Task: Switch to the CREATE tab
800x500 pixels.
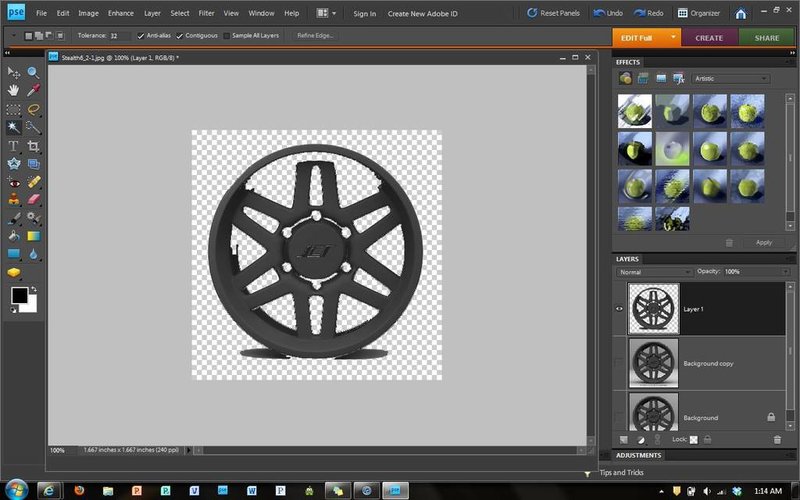Action: click(709, 37)
